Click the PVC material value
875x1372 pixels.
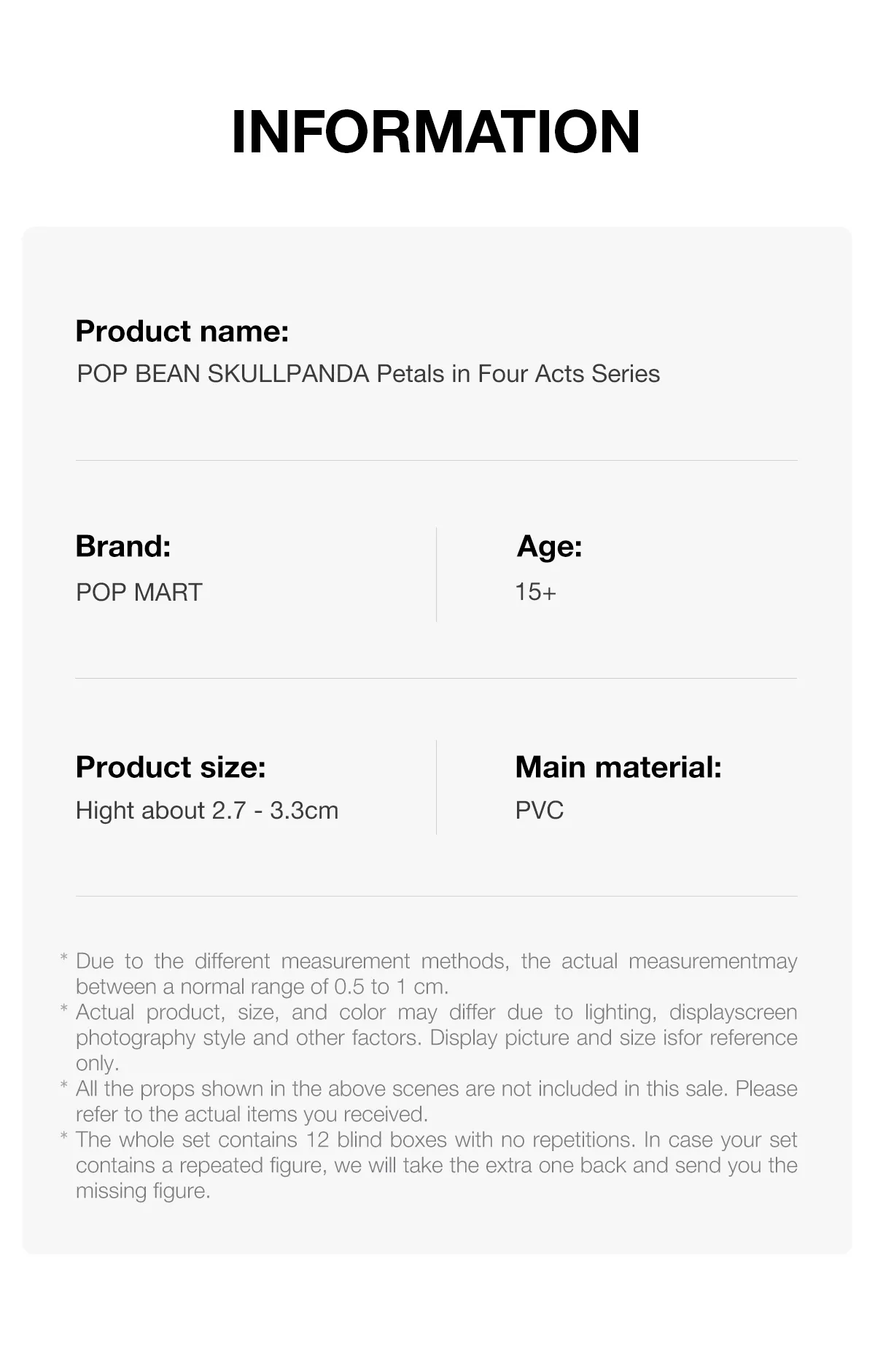tap(540, 811)
